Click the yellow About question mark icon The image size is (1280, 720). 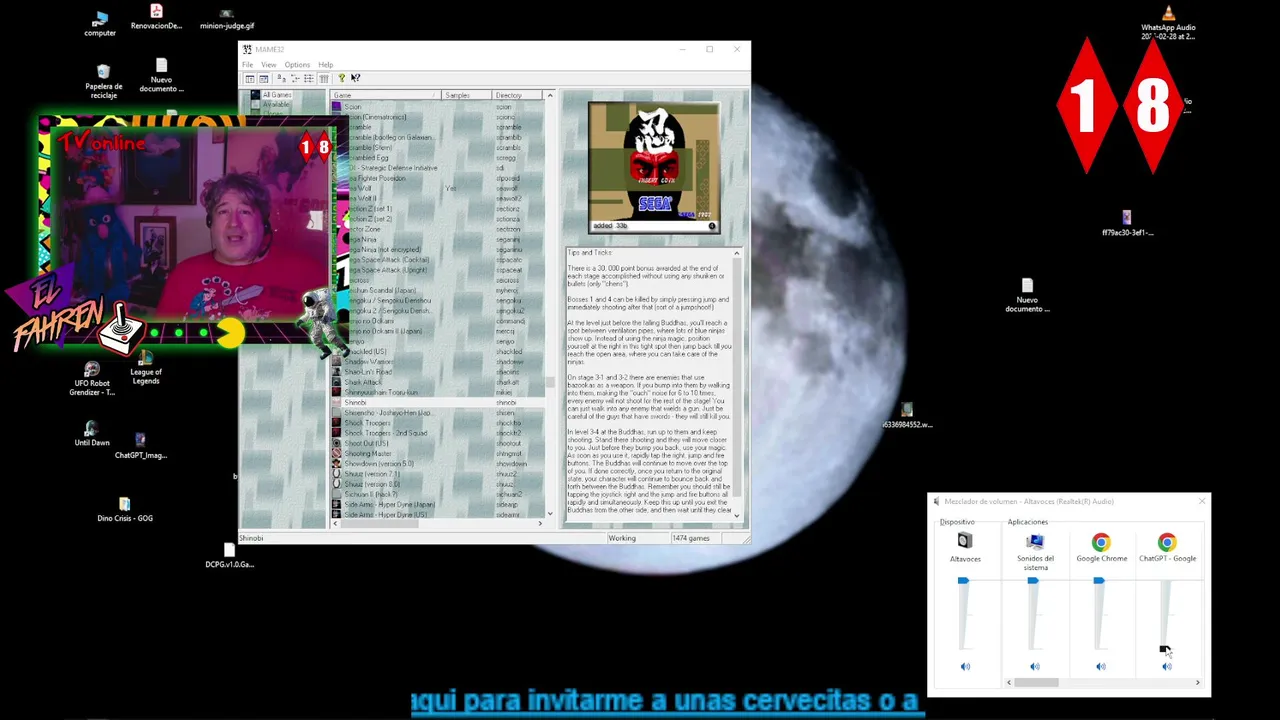(x=341, y=79)
